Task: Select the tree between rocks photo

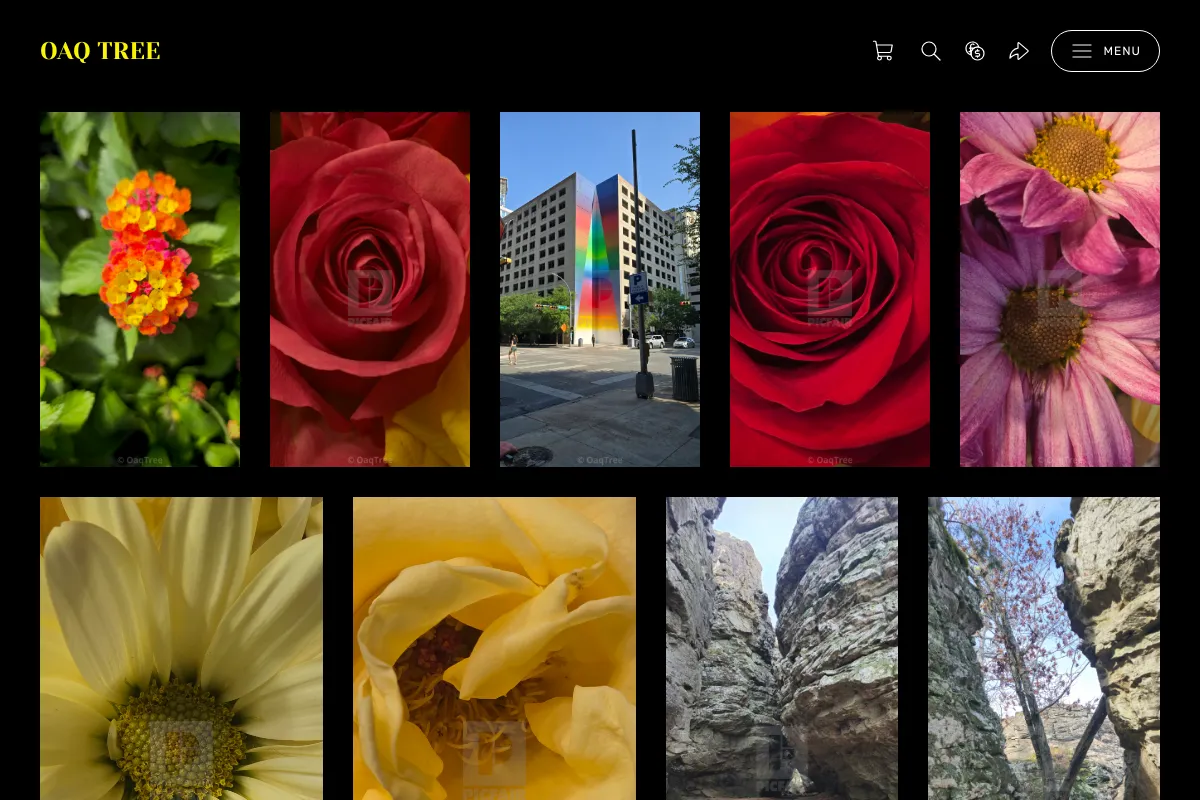Action: (1044, 648)
